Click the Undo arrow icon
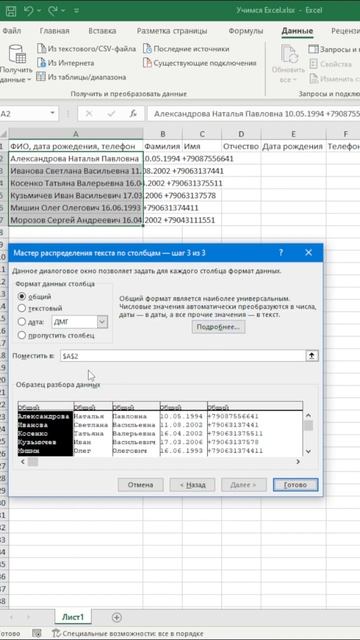The image size is (360, 640). [x=29, y=11]
